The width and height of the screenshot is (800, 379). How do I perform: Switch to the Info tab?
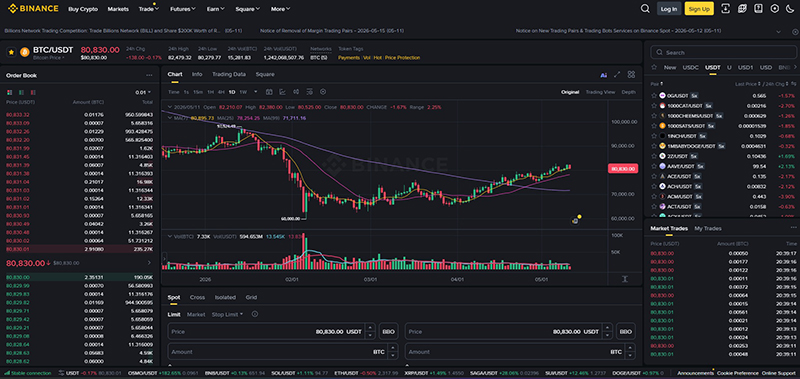click(x=197, y=74)
